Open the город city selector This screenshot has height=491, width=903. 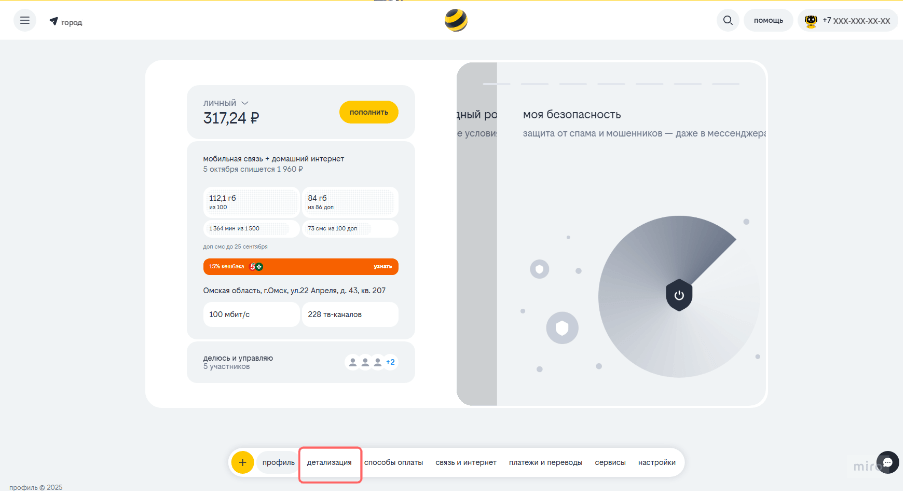coord(72,22)
